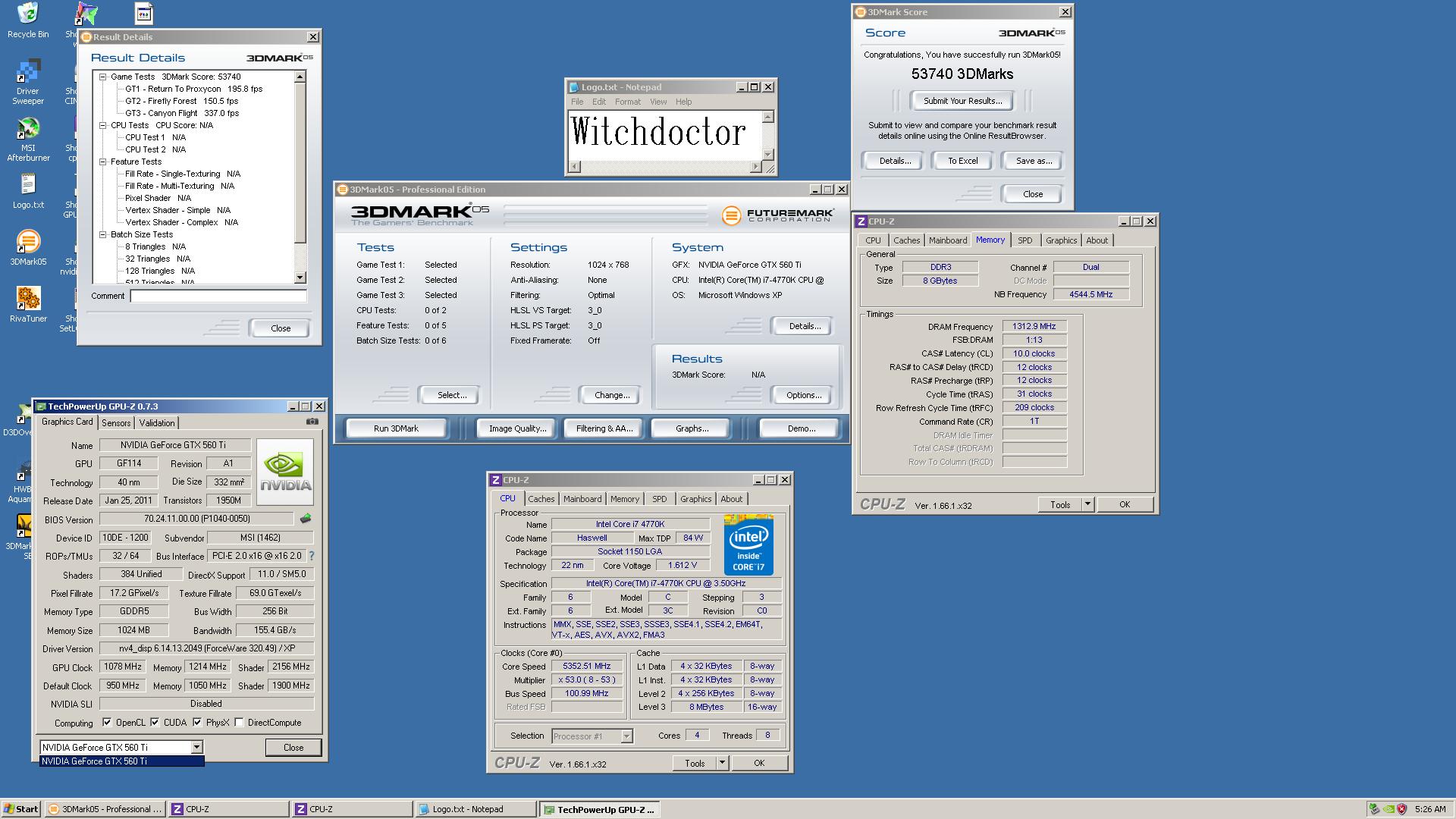1456x819 pixels.
Task: Open the RivaTuner desktop icon
Action: point(27,299)
